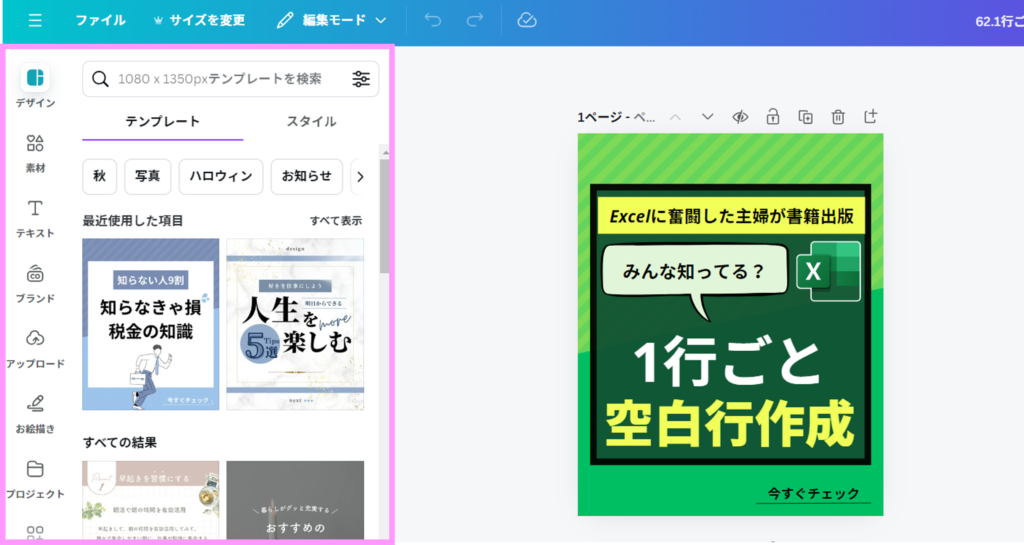Open the 素材 elements panel
This screenshot has height=545, width=1024.
[x=35, y=152]
